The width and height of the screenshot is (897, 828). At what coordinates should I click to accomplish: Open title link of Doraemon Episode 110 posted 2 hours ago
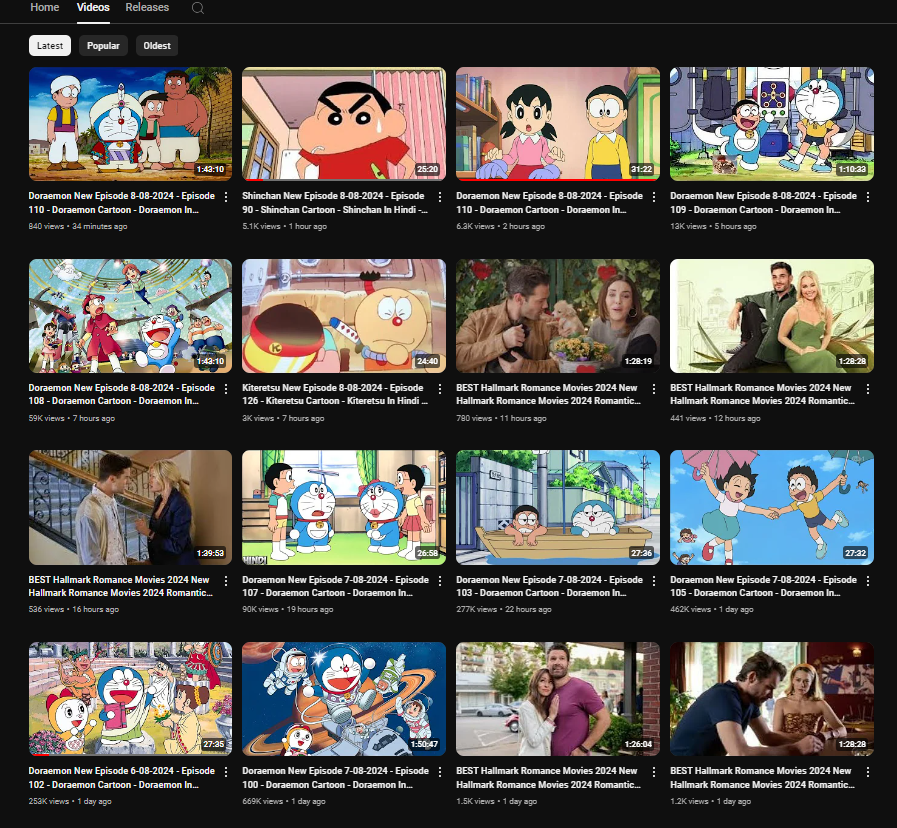click(x=549, y=203)
